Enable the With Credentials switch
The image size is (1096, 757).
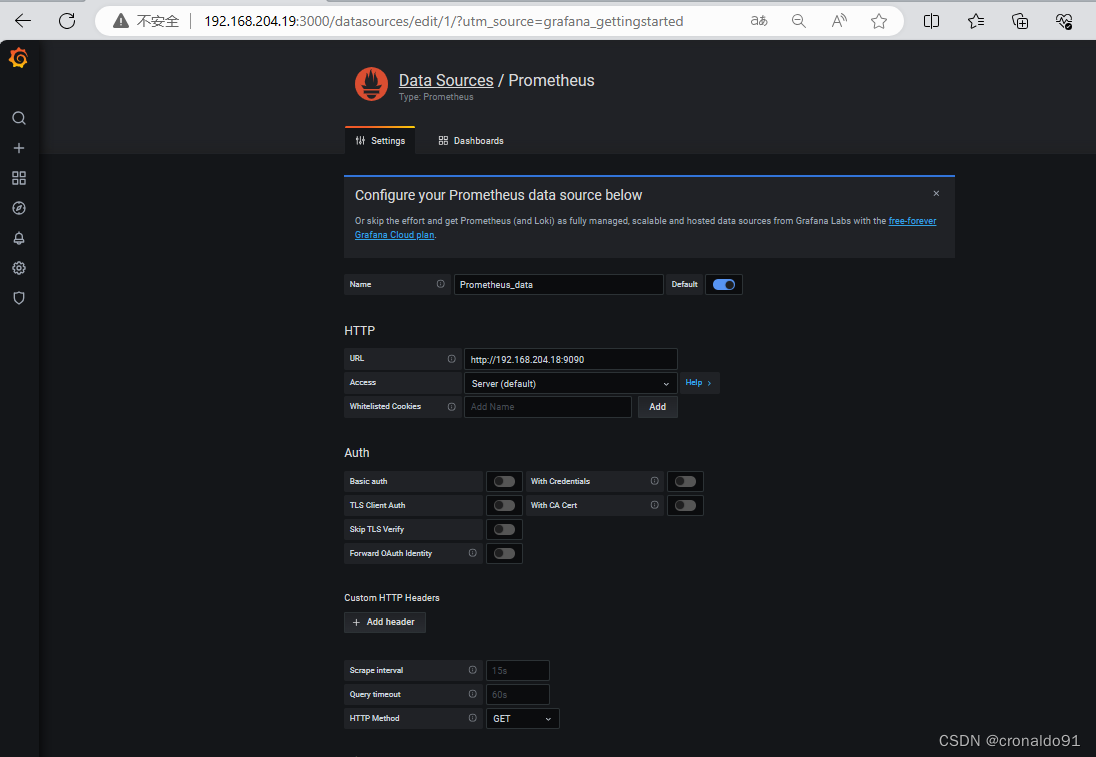coord(685,482)
